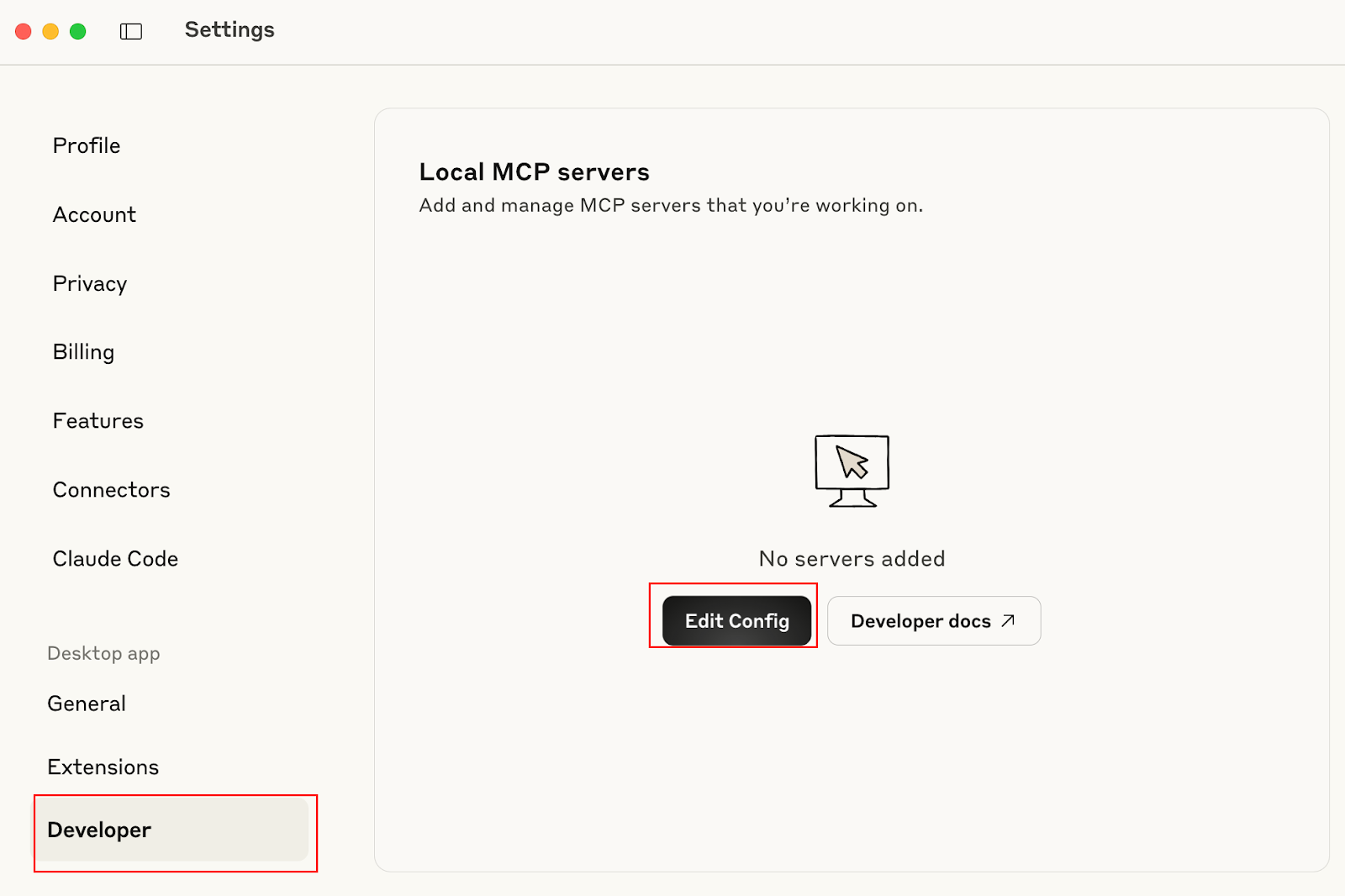Click the 'No servers added' text

[852, 559]
